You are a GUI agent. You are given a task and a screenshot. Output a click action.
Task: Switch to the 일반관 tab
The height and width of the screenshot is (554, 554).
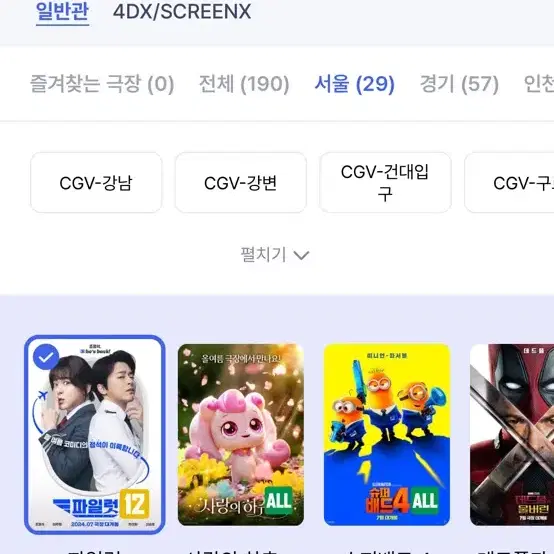click(x=62, y=12)
